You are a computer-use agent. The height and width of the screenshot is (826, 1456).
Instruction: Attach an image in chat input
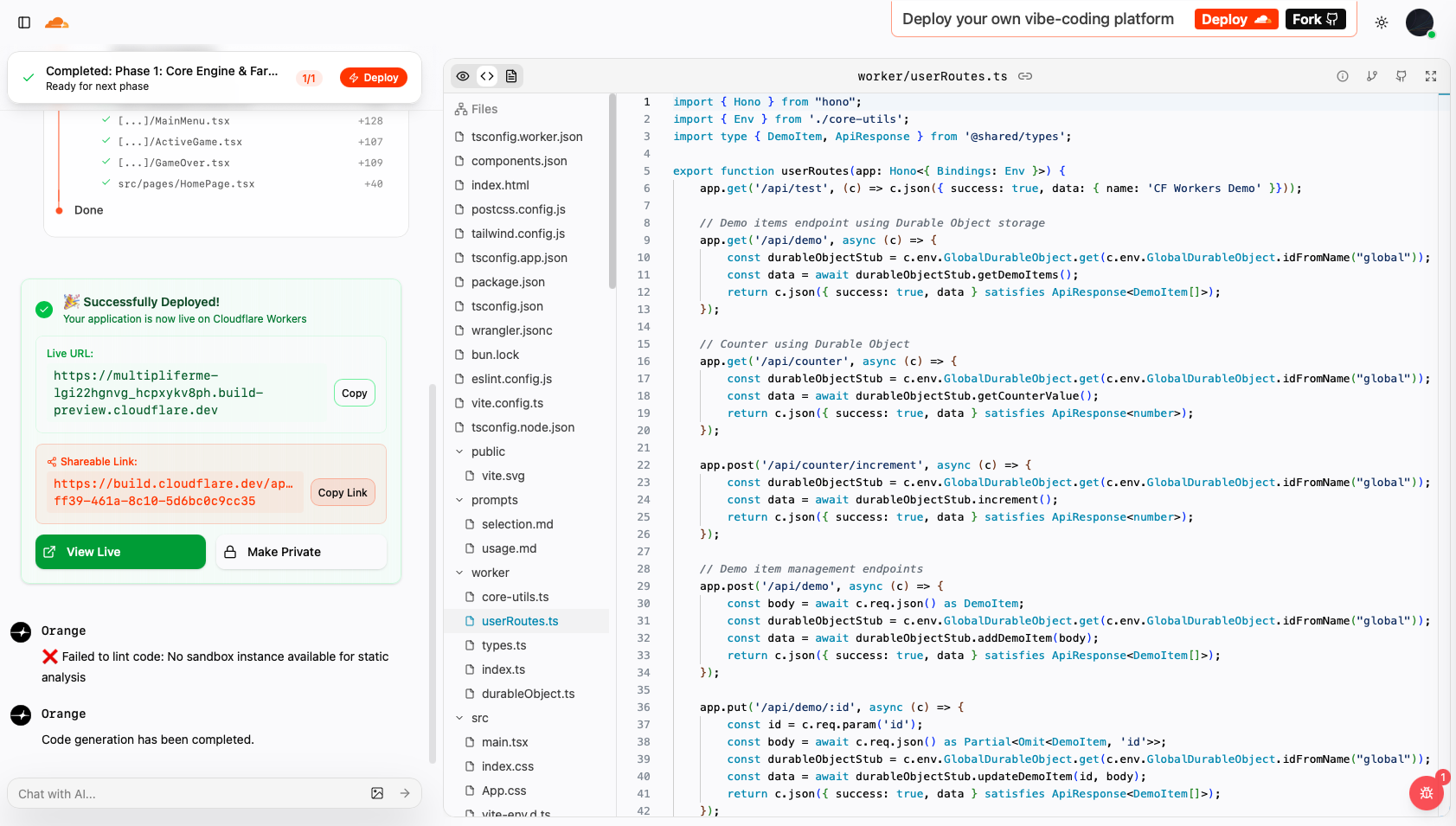[x=377, y=793]
